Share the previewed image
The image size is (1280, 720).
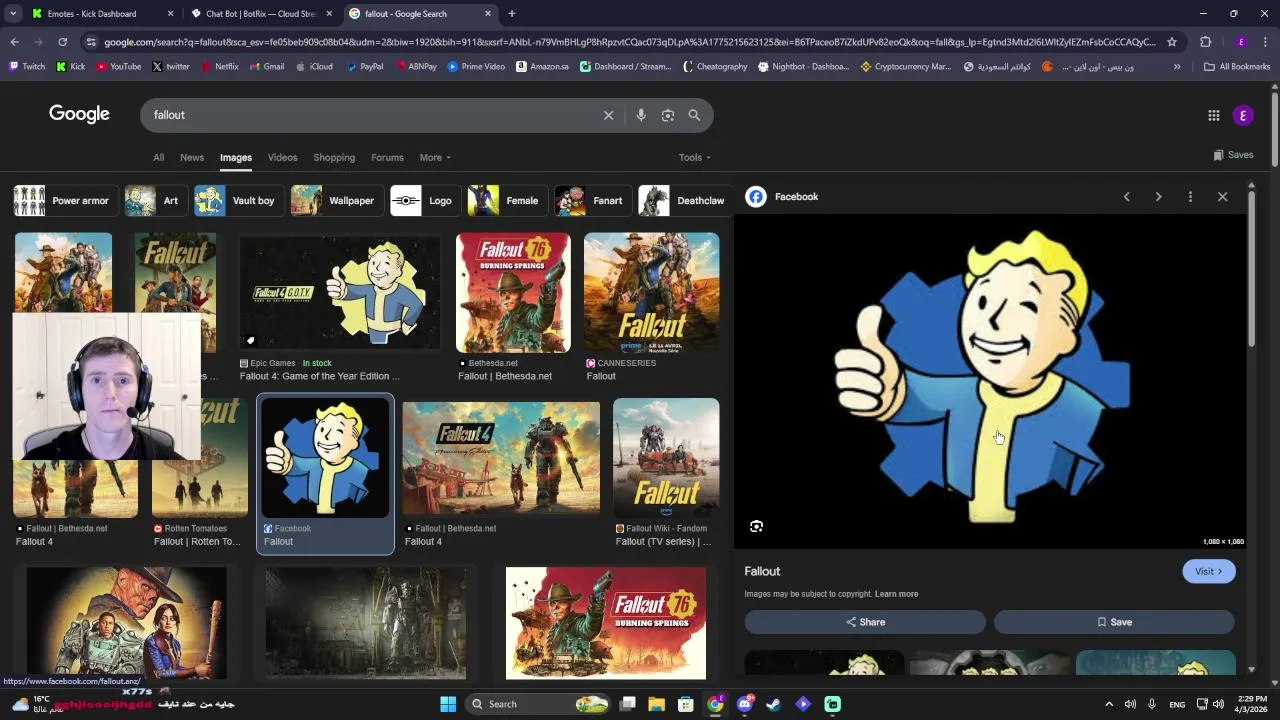pos(865,622)
